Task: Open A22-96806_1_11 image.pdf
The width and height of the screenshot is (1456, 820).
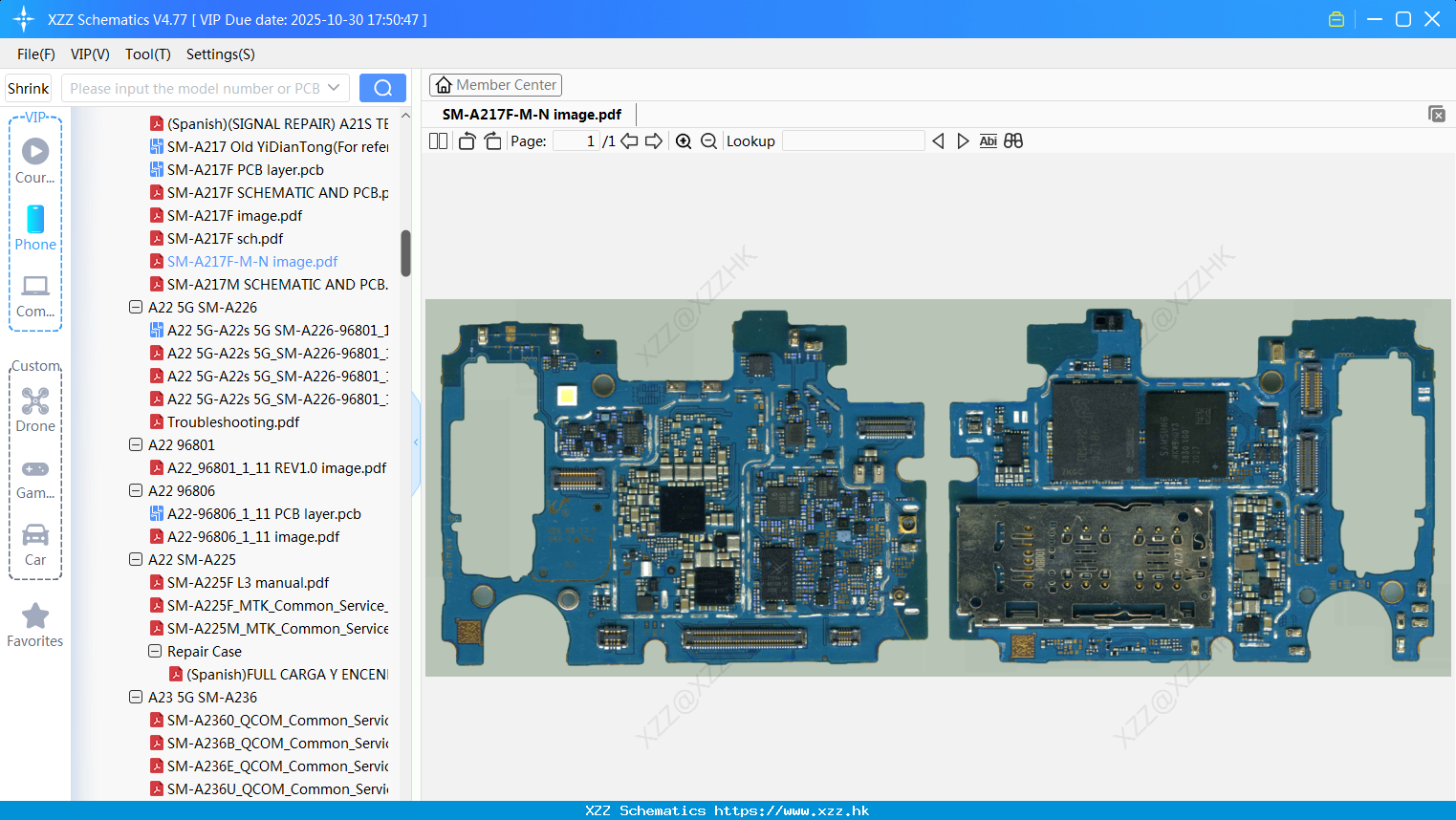Action: (x=253, y=536)
